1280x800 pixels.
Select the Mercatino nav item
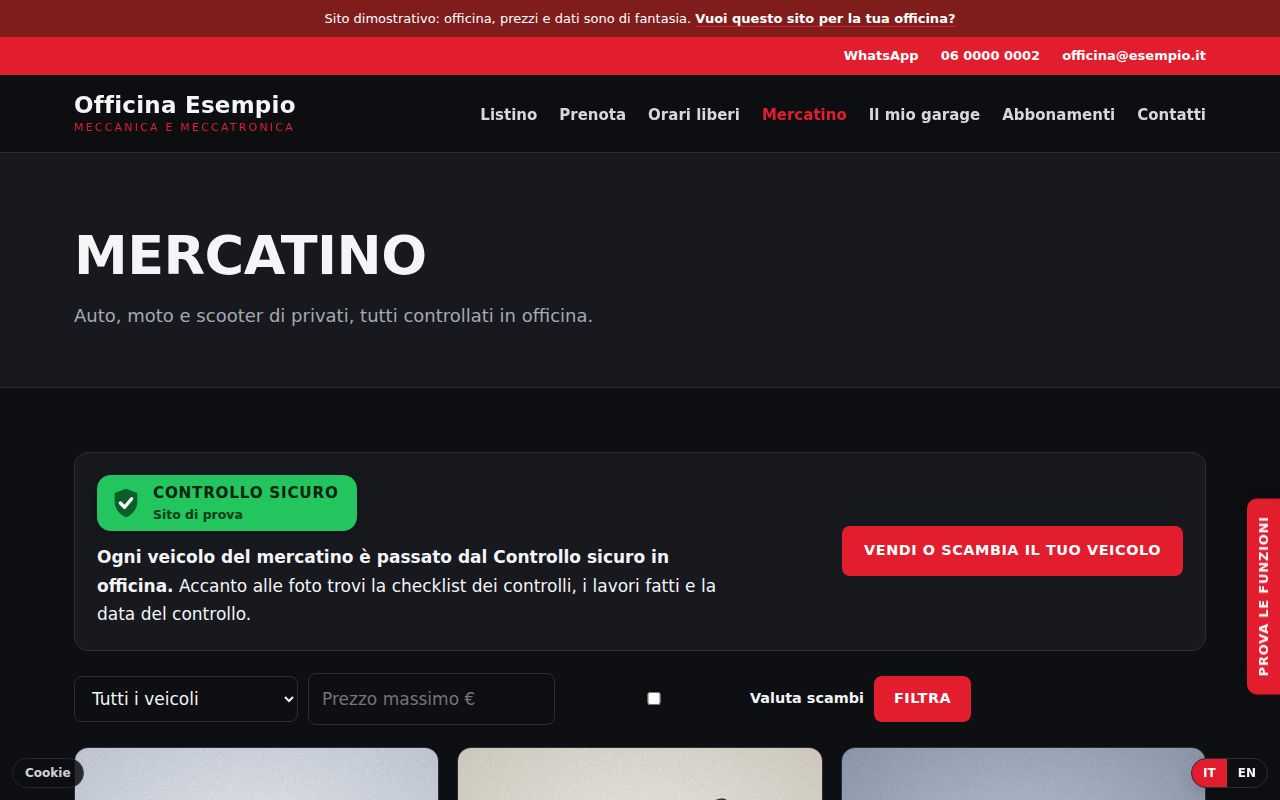pos(804,114)
